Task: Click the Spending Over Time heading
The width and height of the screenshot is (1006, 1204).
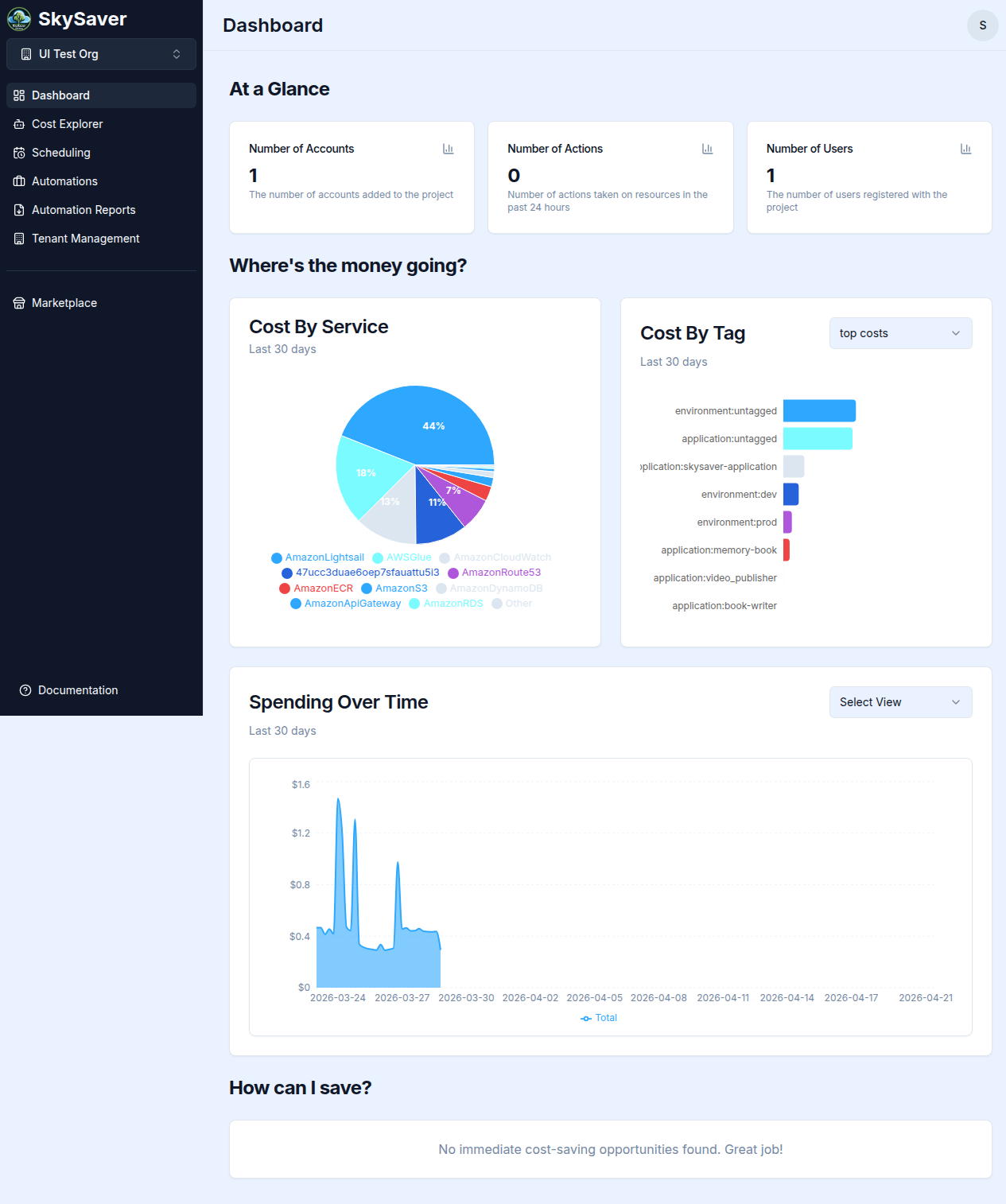Action: coord(339,702)
